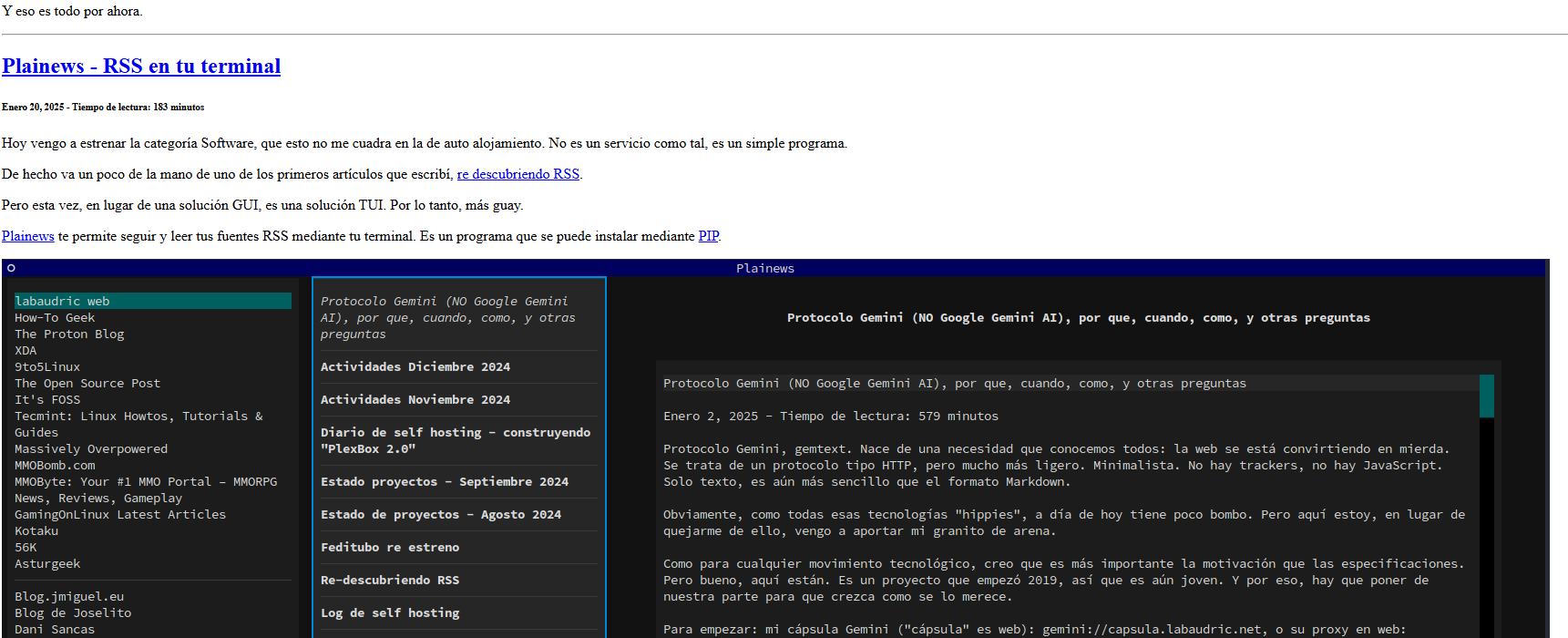Image resolution: width=1568 pixels, height=638 pixels.
Task: Open the 'Feditubo re estreno' article
Action: pos(390,548)
